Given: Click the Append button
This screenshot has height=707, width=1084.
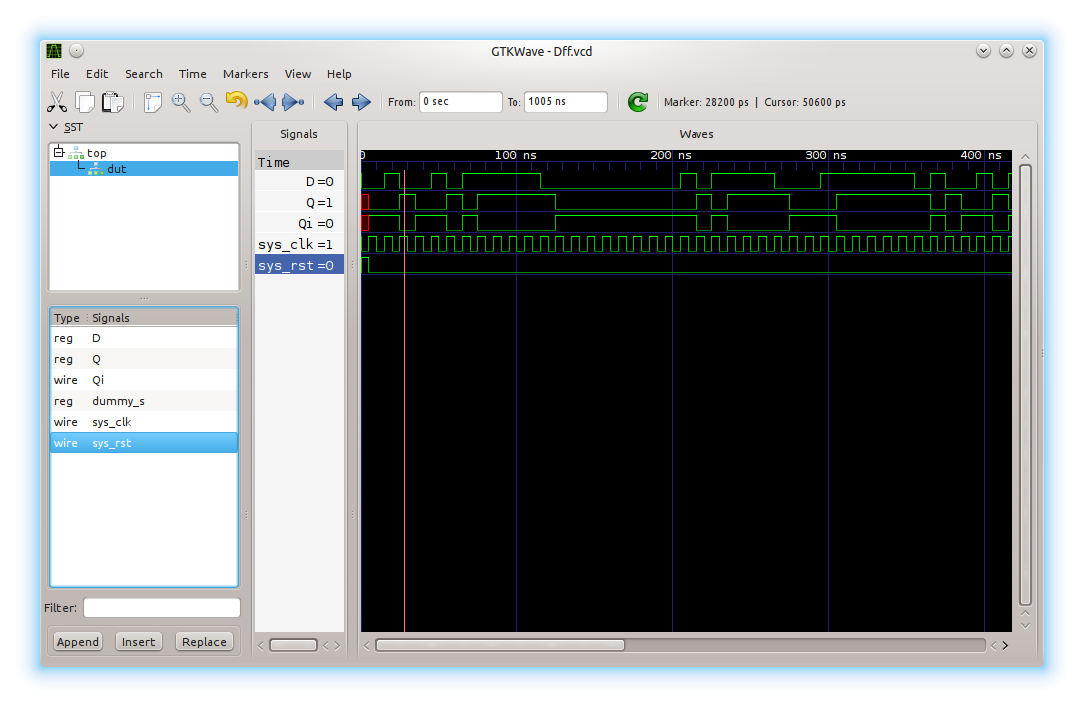Looking at the screenshot, I should 78,642.
